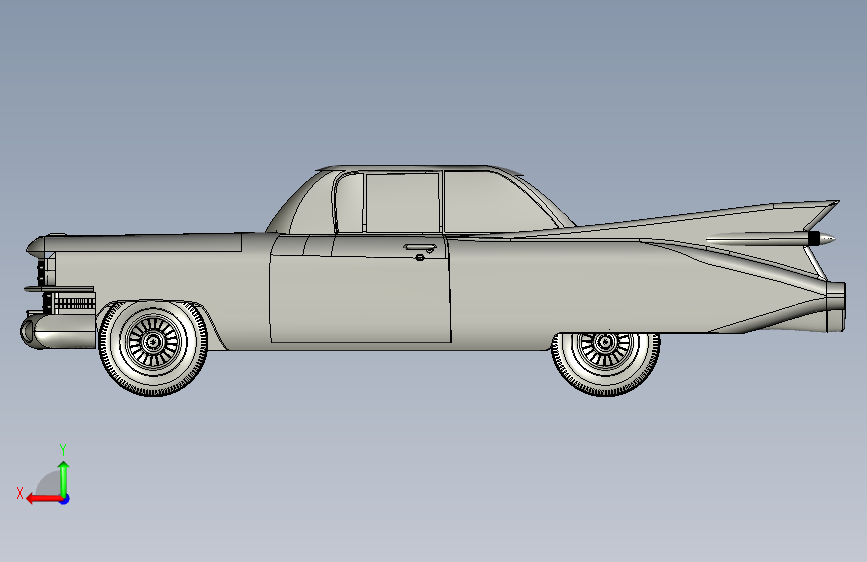The height and width of the screenshot is (562, 867).
Task: Click the red X axis arrow on triad
Action: (44, 499)
